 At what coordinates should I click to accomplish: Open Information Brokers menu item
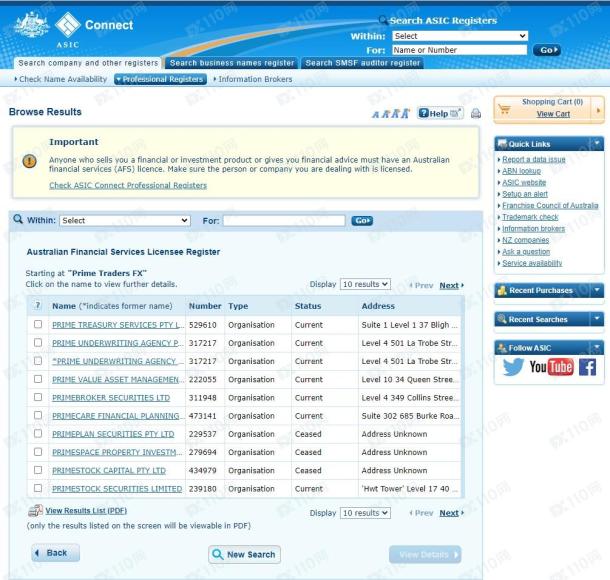click(x=253, y=79)
